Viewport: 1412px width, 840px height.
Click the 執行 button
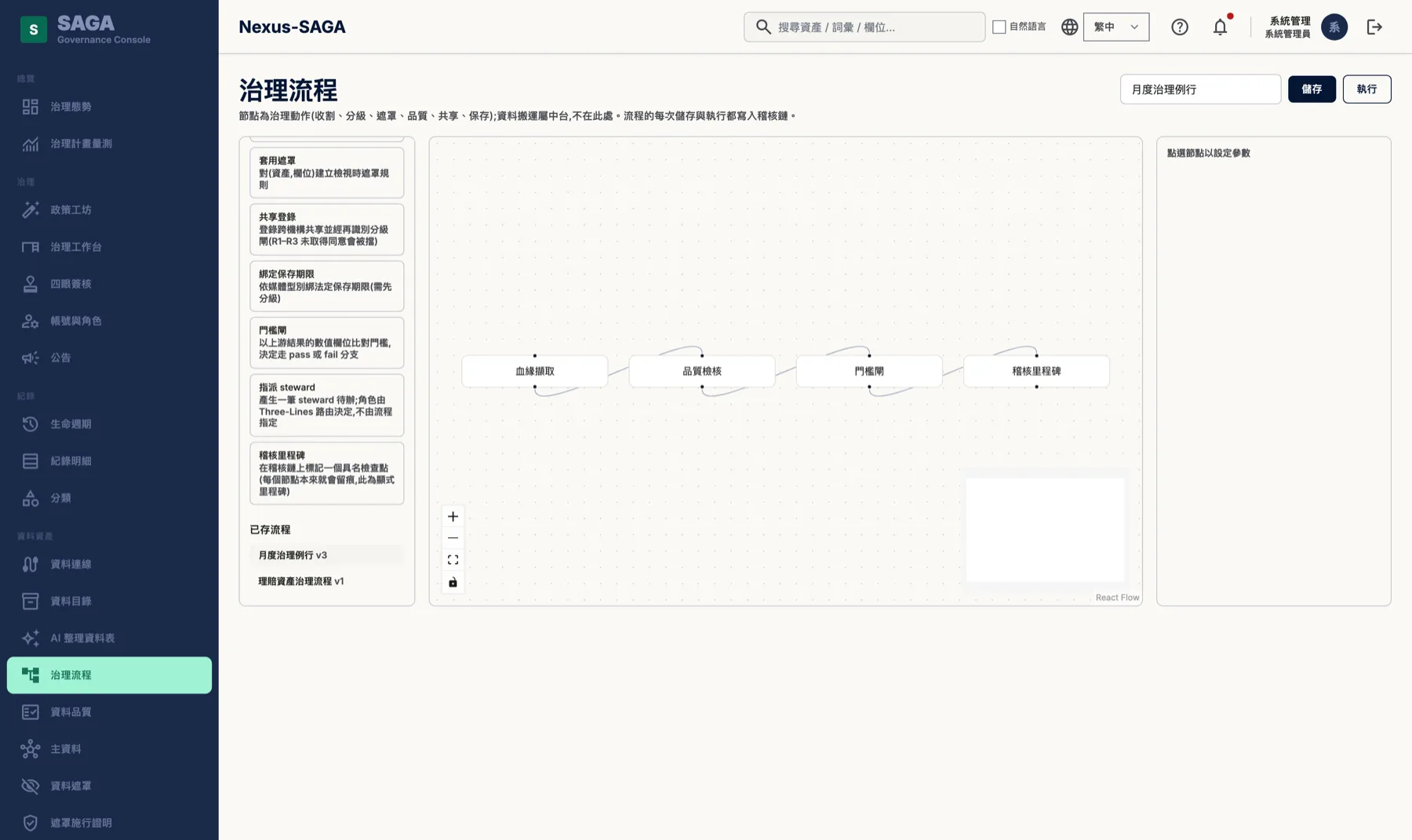[x=1367, y=89]
